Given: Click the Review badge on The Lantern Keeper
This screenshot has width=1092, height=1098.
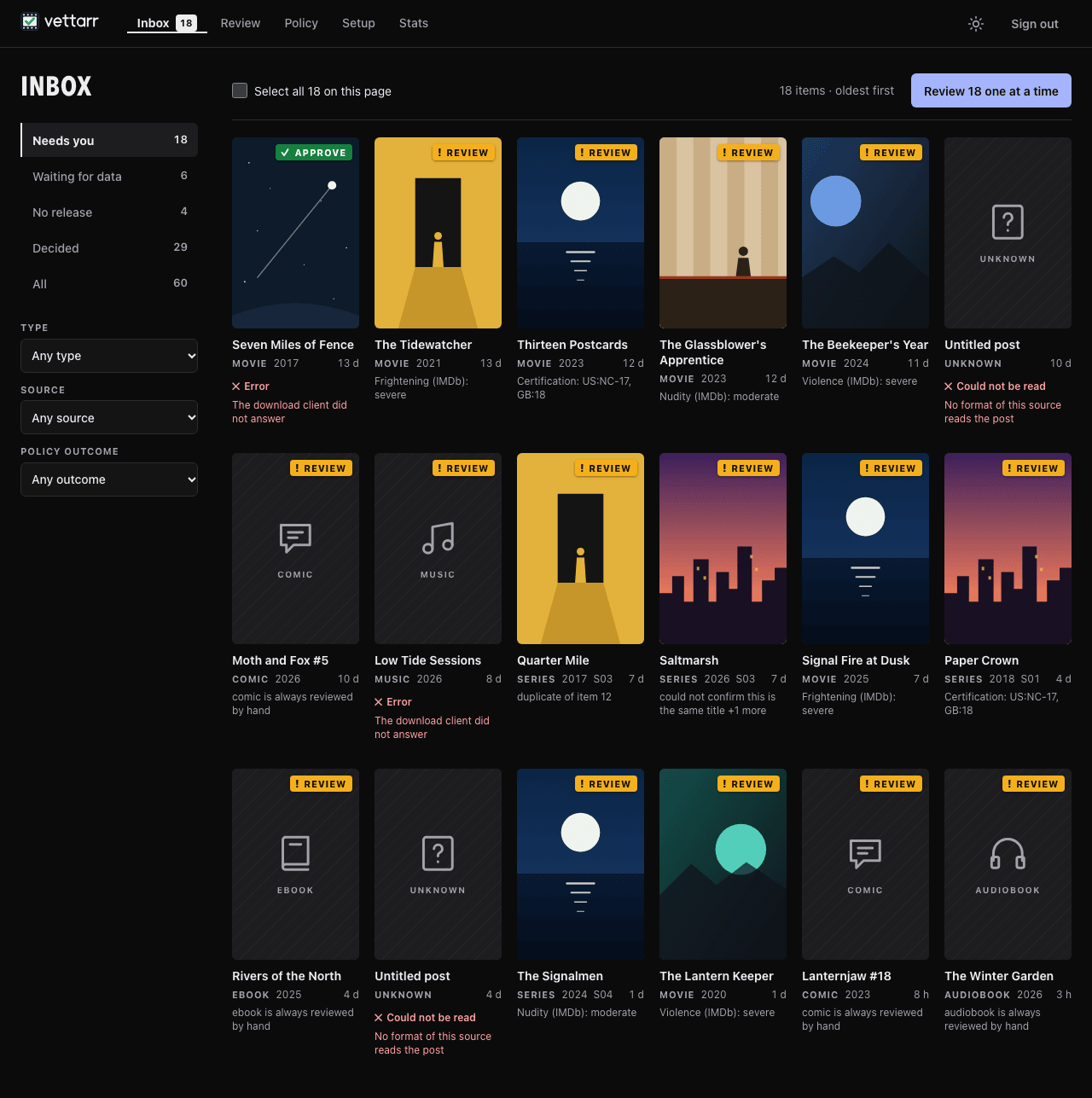Looking at the screenshot, I should (x=748, y=784).
